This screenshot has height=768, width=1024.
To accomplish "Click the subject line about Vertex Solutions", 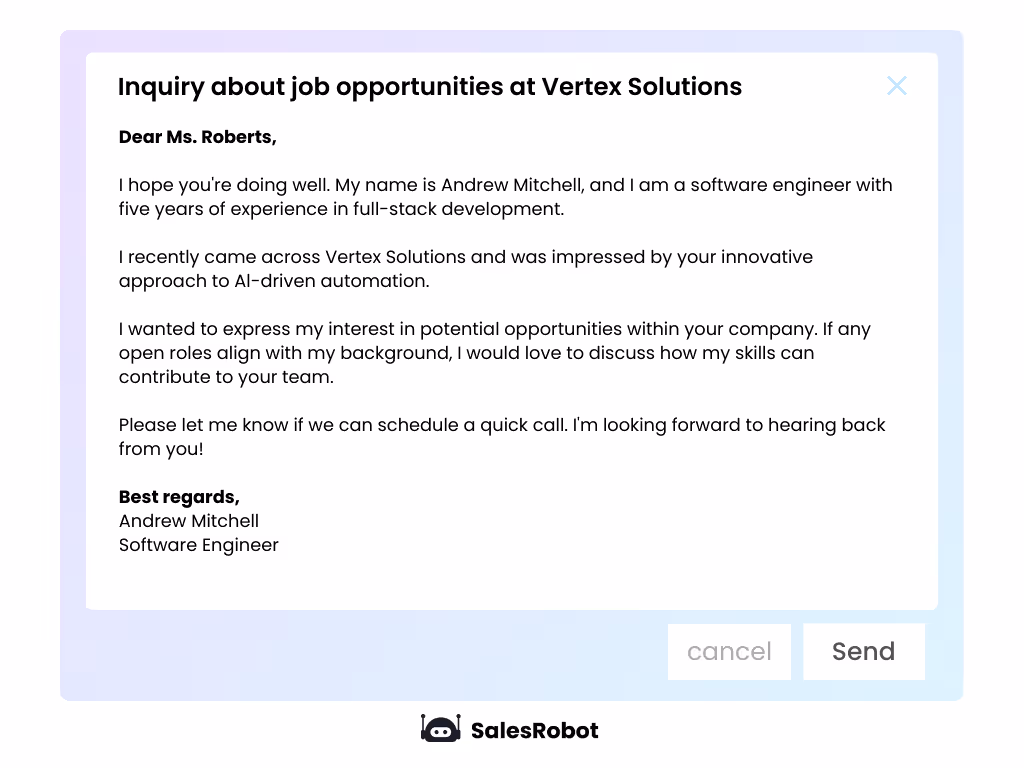I will 430,87.
